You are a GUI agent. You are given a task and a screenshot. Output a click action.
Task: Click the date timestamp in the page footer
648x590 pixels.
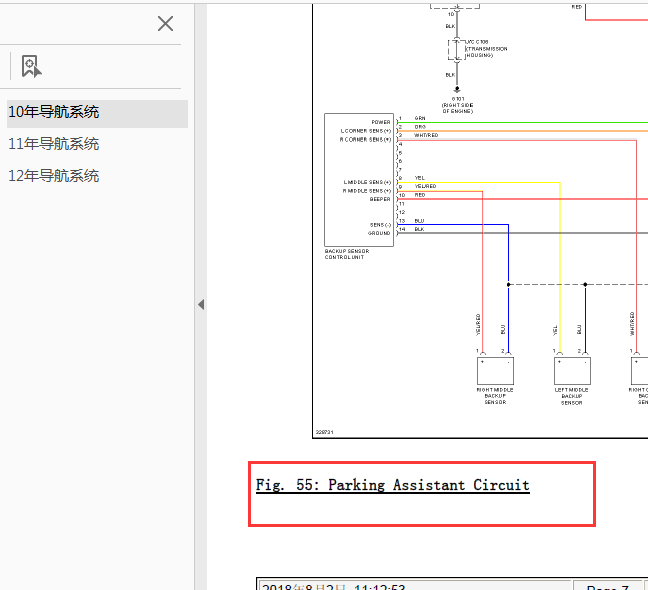[x=334, y=586]
